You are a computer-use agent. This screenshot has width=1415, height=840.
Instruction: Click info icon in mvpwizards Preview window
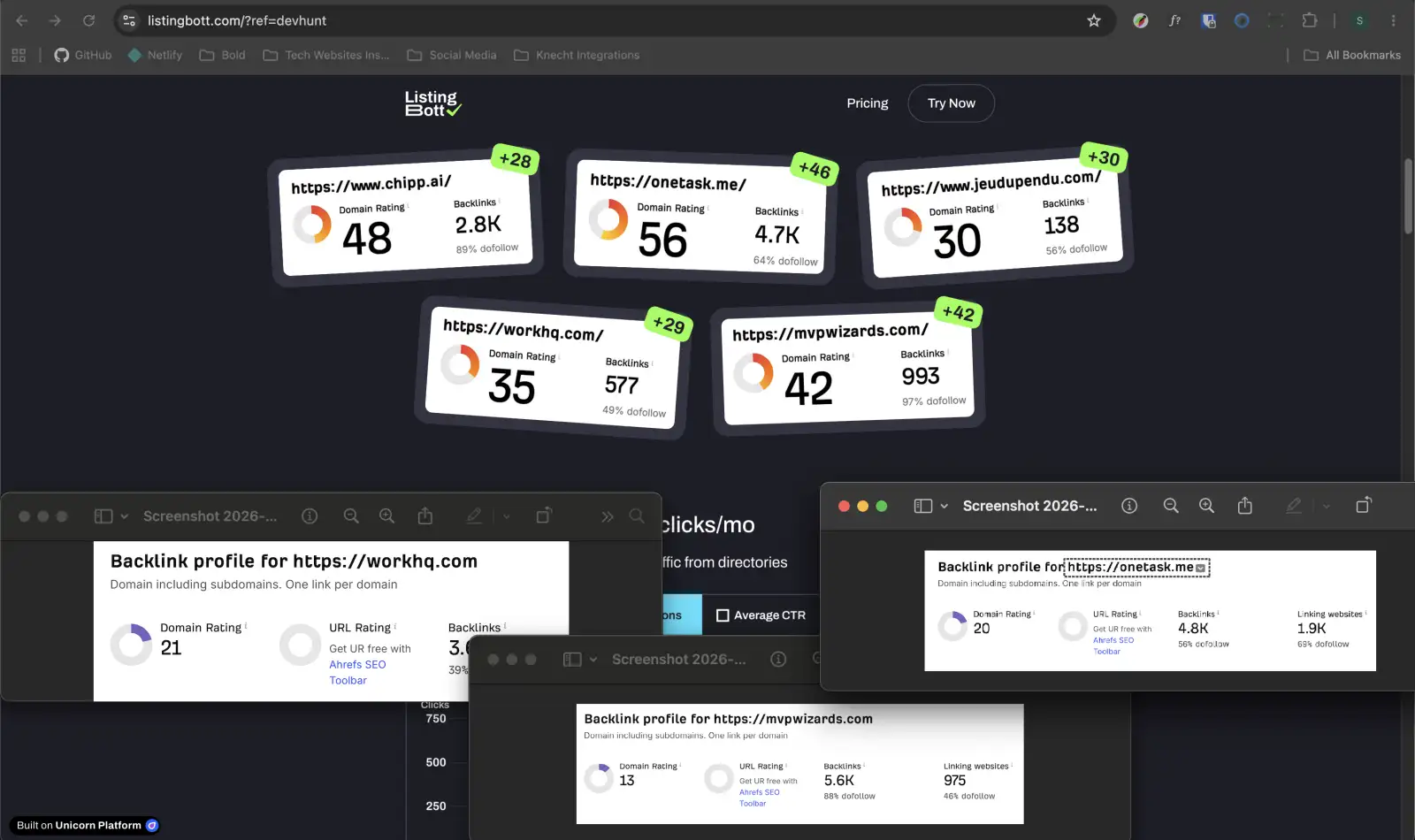tap(778, 660)
